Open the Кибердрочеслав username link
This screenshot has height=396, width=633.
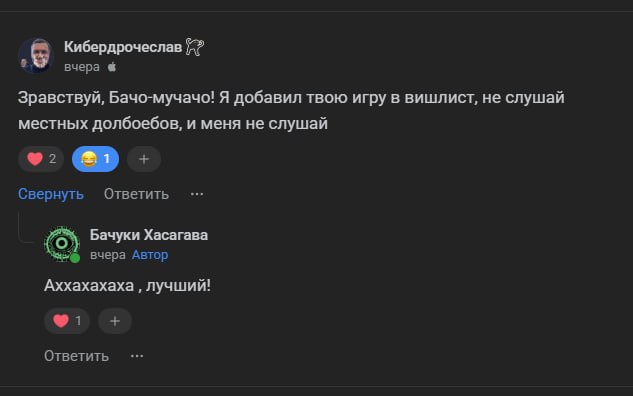(123, 47)
